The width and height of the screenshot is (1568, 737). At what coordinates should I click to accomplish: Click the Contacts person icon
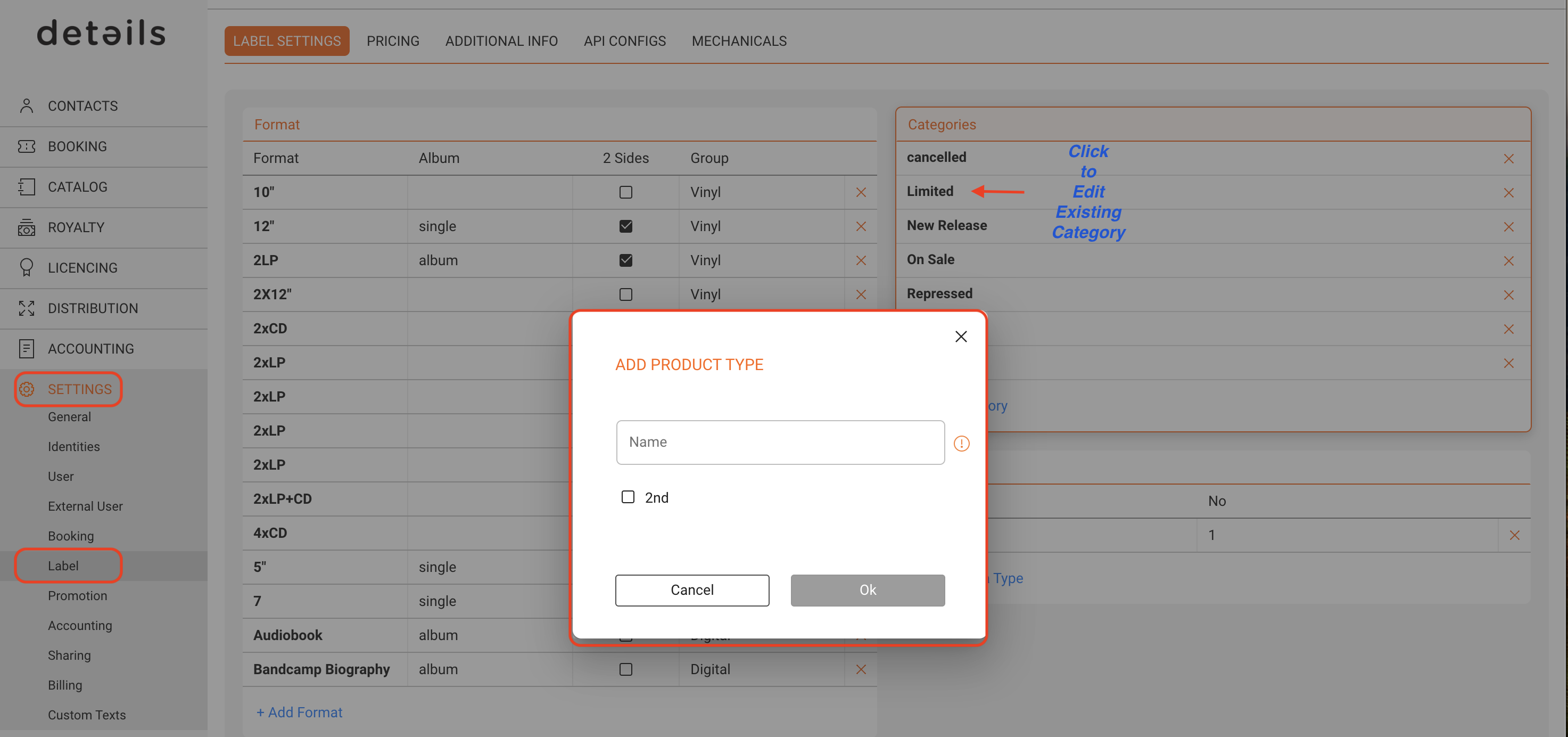coord(26,106)
